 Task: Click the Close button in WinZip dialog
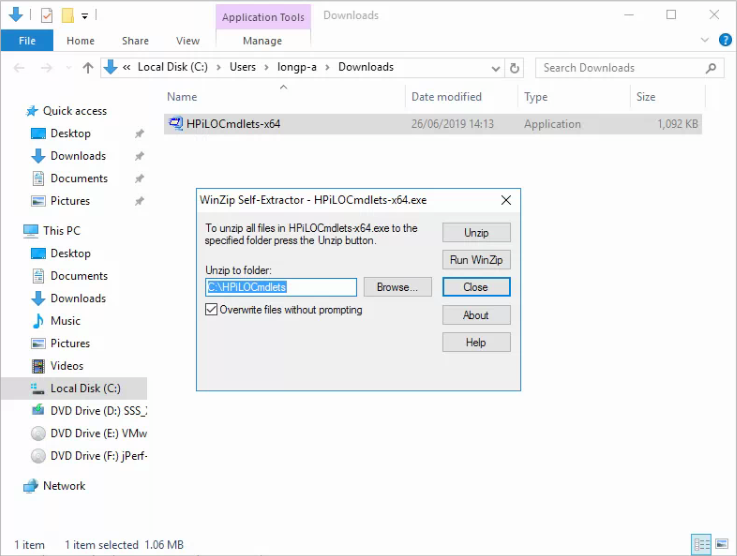coord(476,287)
